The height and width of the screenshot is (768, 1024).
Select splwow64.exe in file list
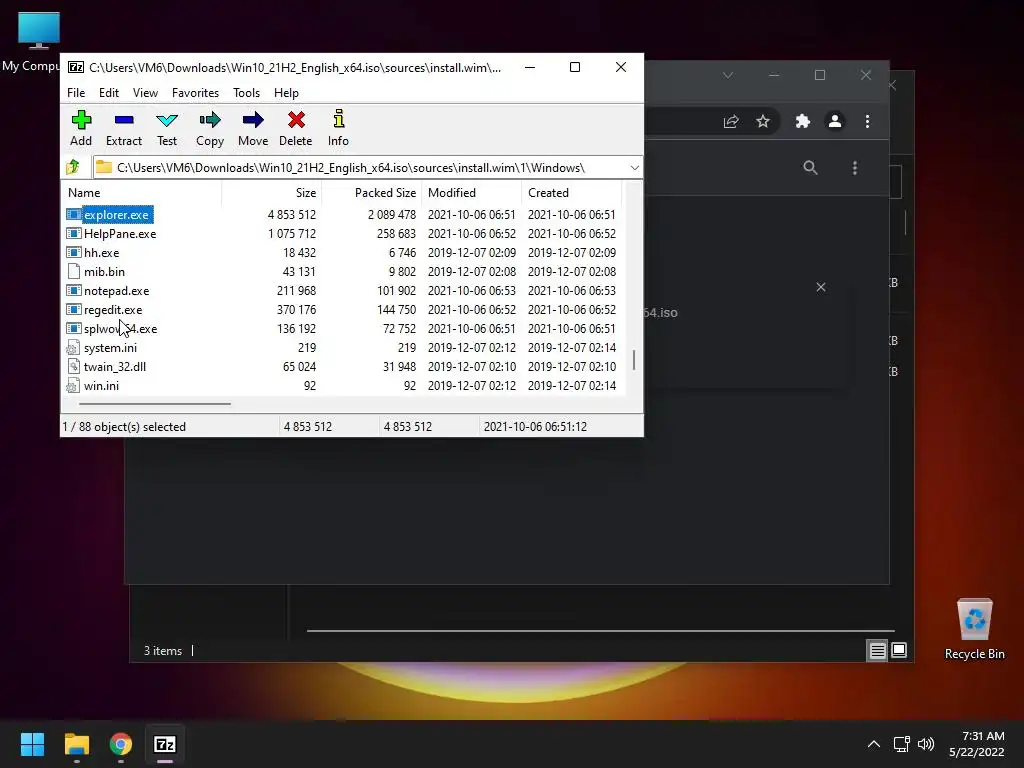120,328
